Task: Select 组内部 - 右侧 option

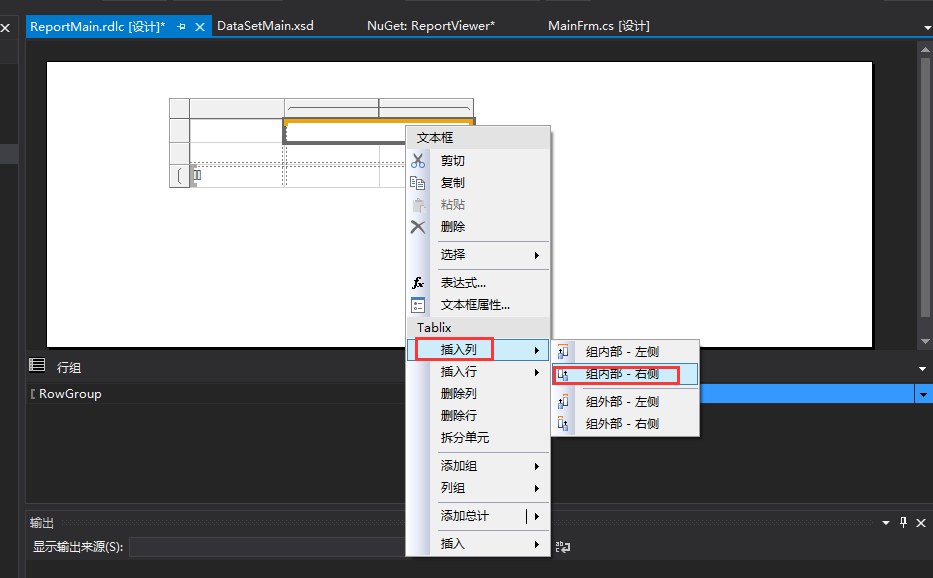Action: coord(625,374)
